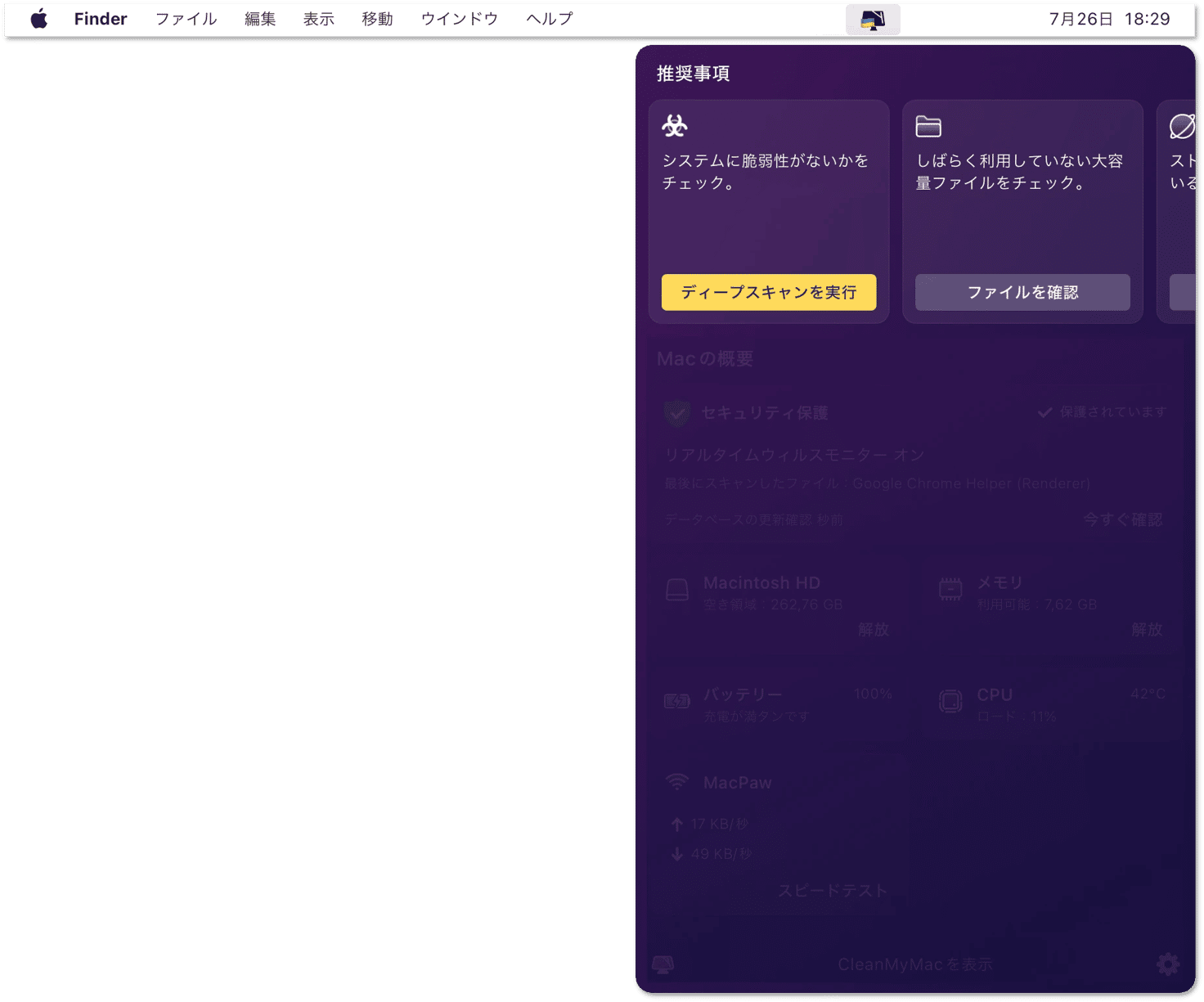Click the biohazard vulnerability icon
Screen dimensions: 1204x1002
(x=675, y=126)
